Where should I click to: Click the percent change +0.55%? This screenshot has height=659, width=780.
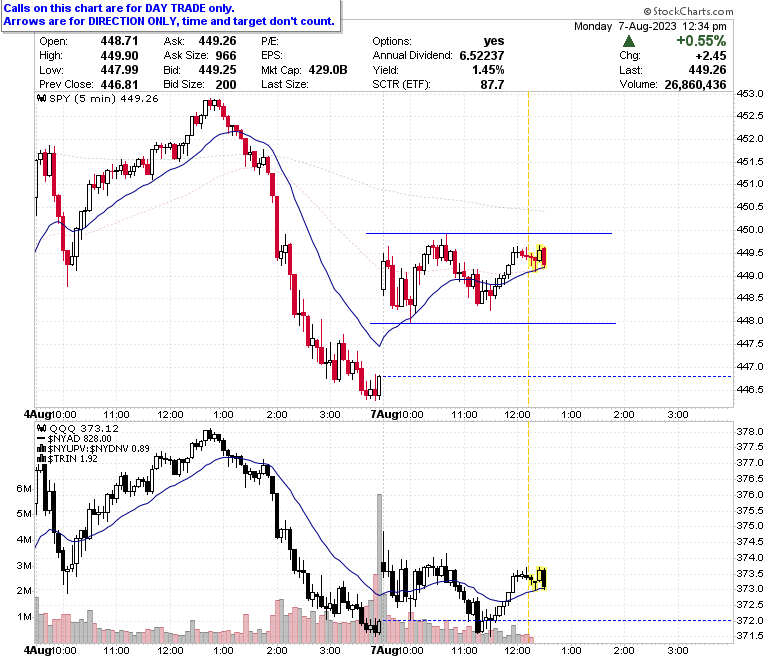[701, 40]
